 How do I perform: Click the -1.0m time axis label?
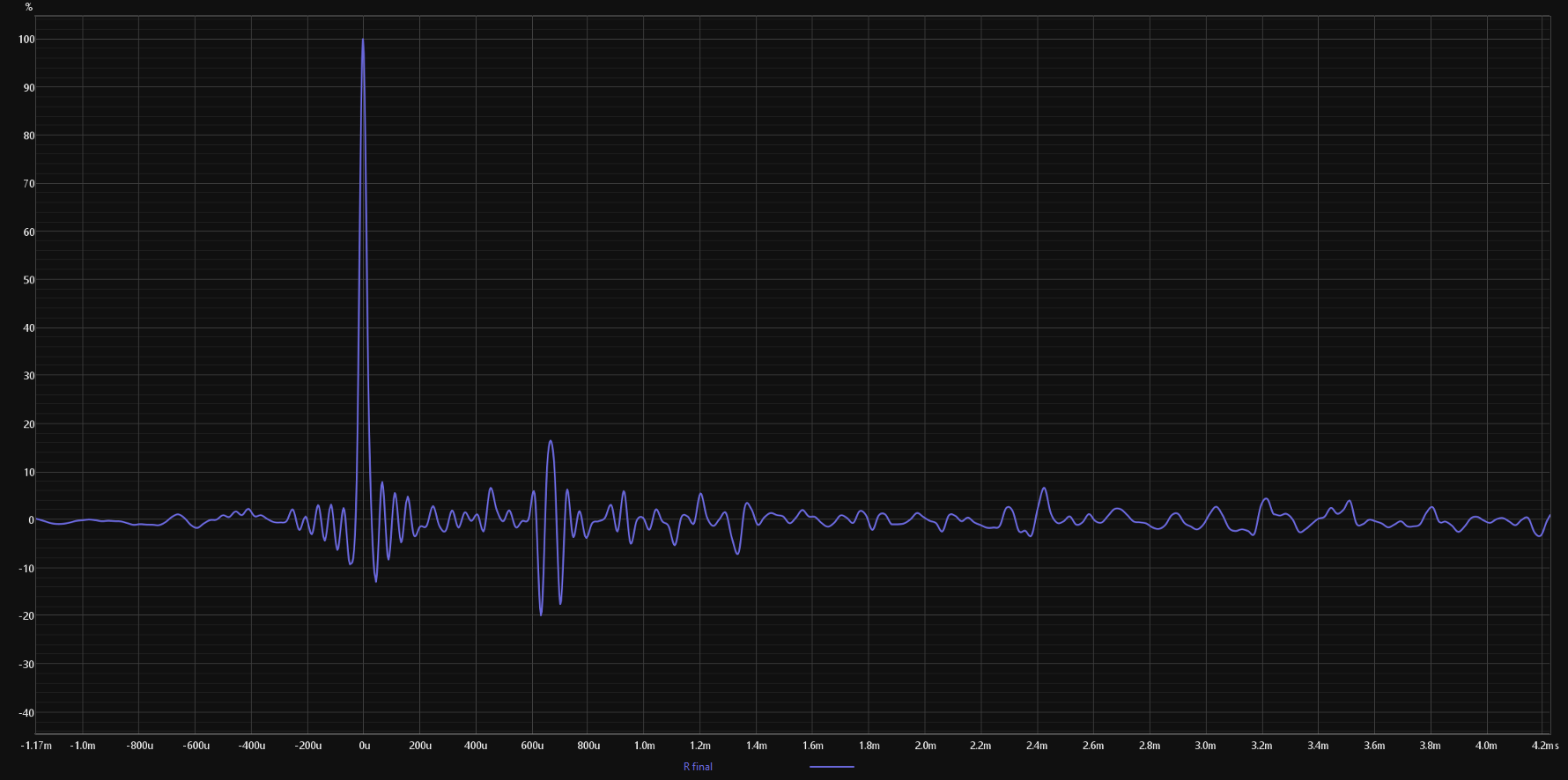83,746
